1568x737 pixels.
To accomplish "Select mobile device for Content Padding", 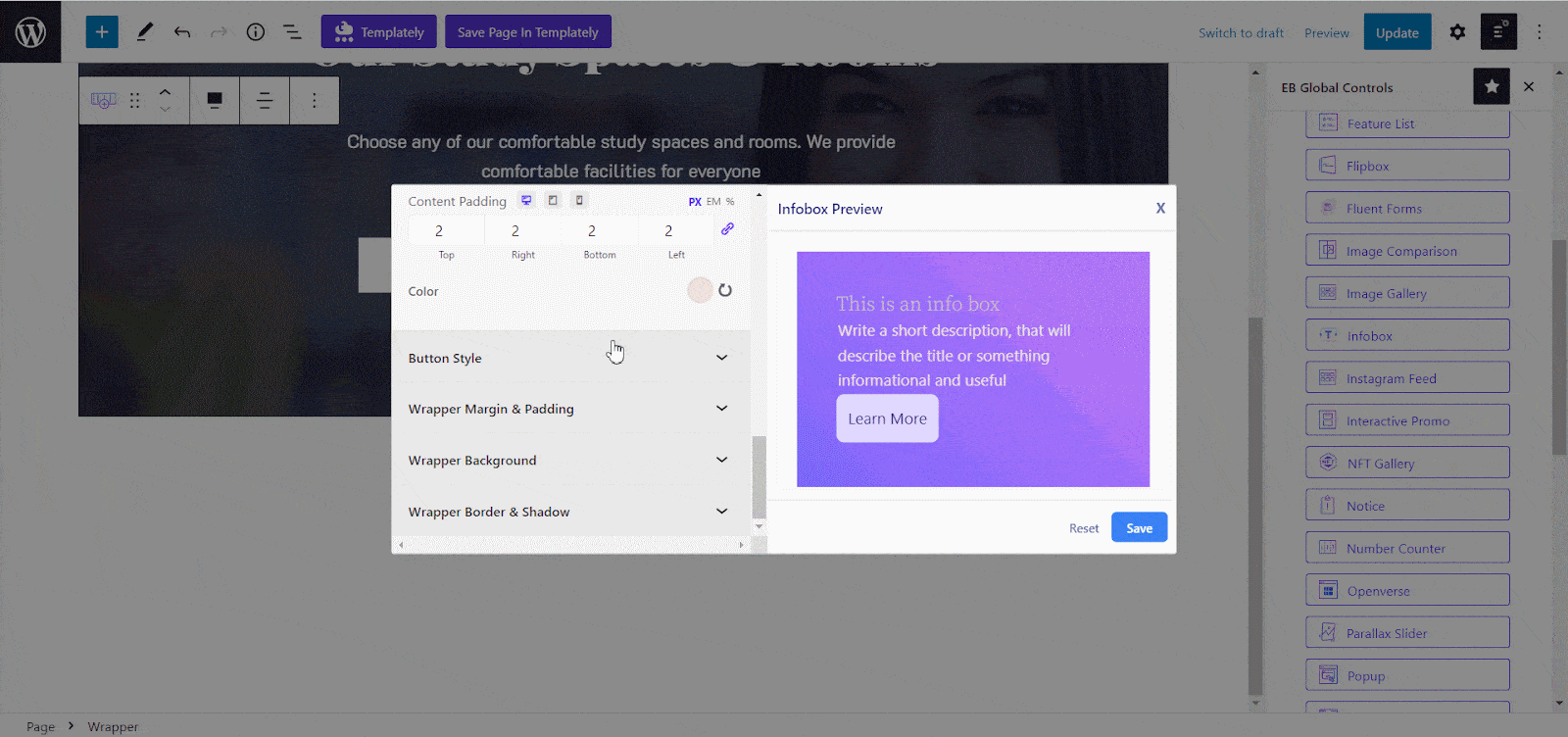I will point(579,200).
